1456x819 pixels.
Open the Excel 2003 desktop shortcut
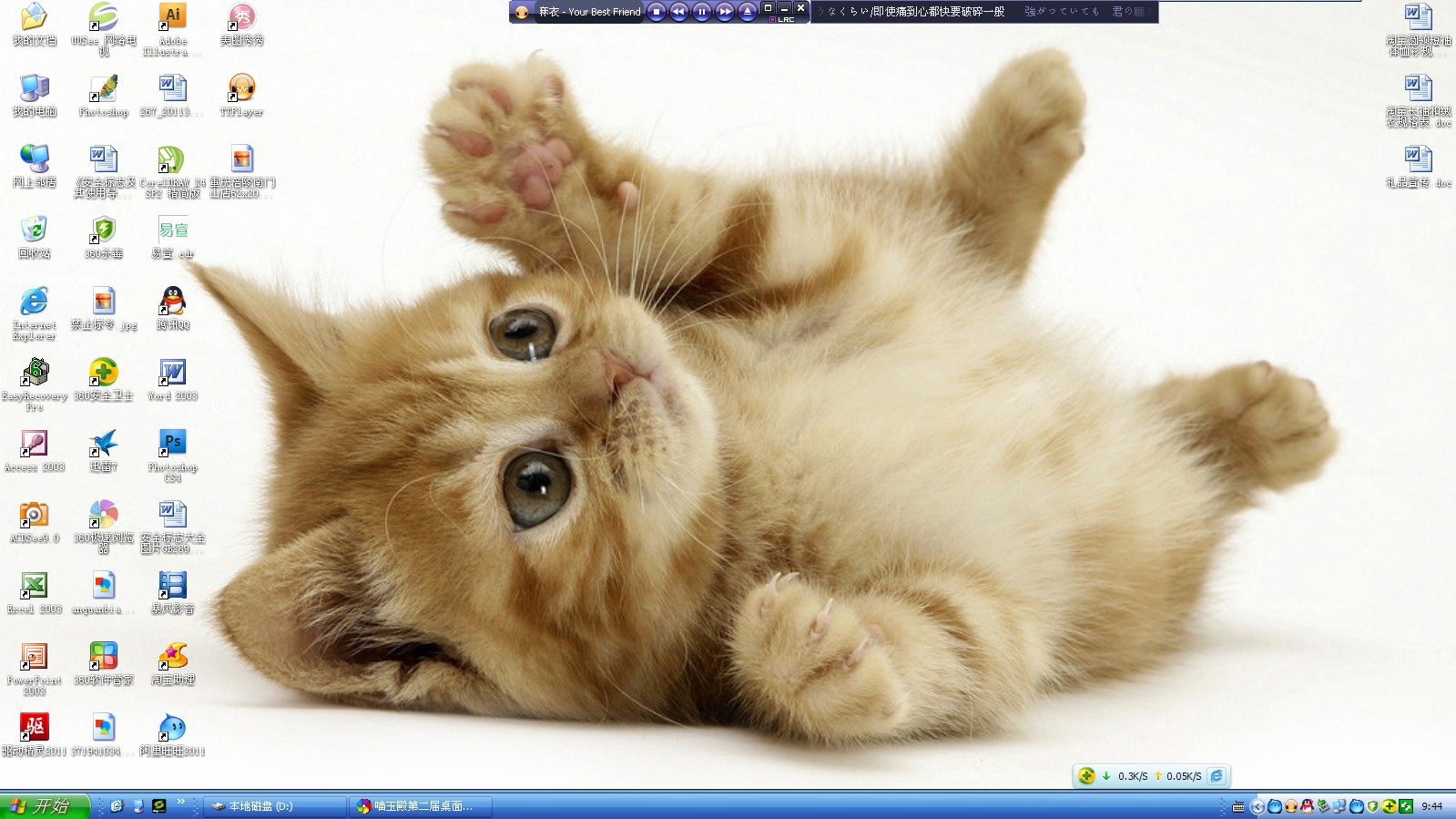[34, 586]
